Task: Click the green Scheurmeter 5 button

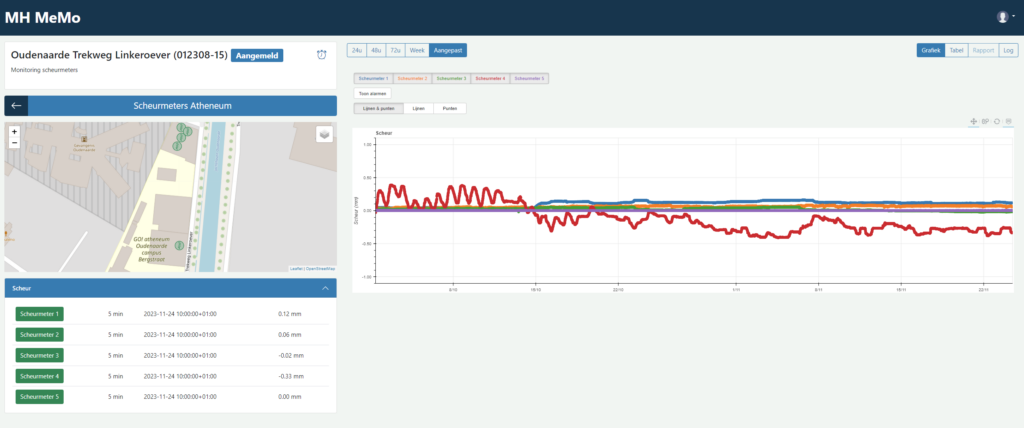Action: [x=39, y=397]
